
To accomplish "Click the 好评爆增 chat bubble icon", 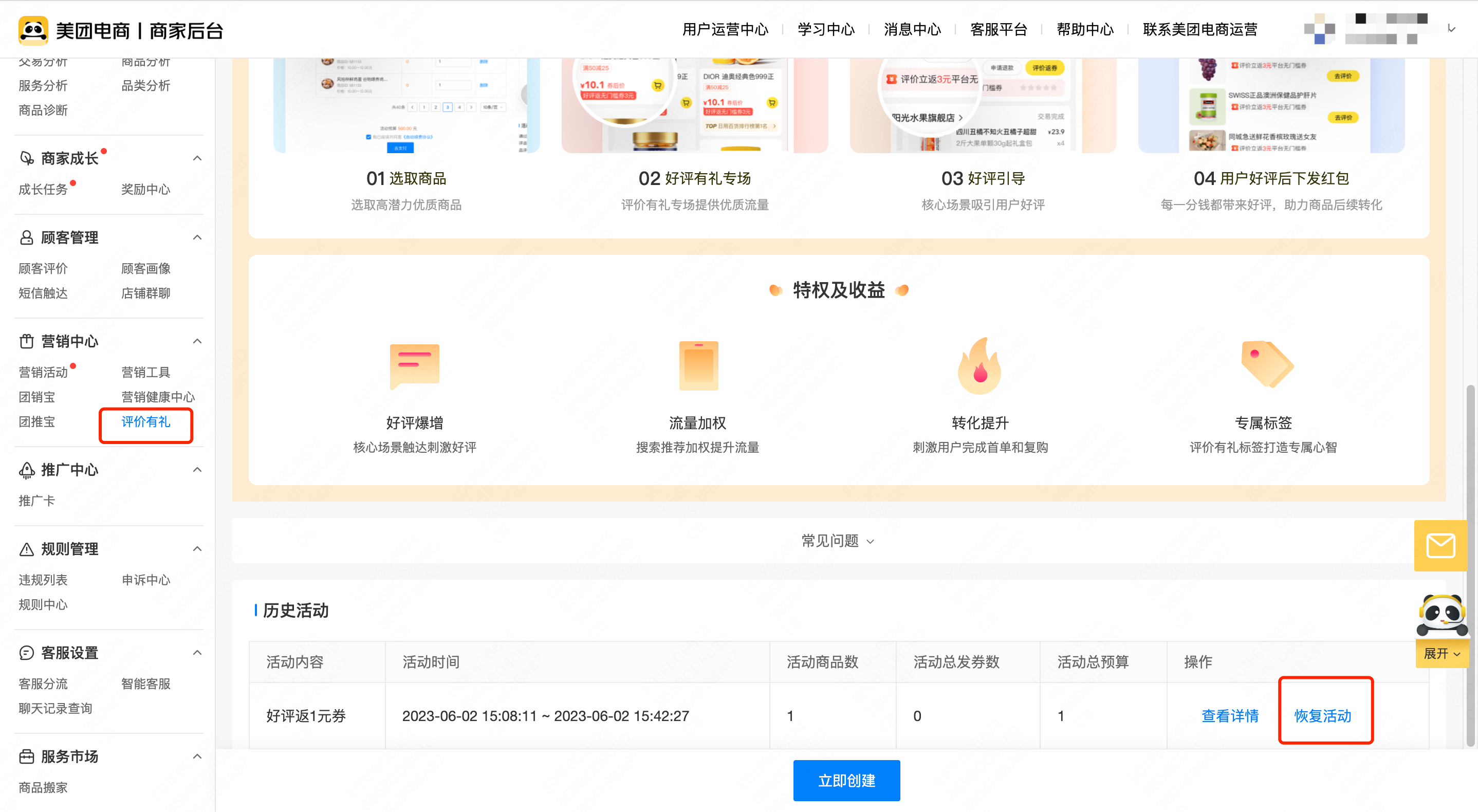I will tap(414, 365).
